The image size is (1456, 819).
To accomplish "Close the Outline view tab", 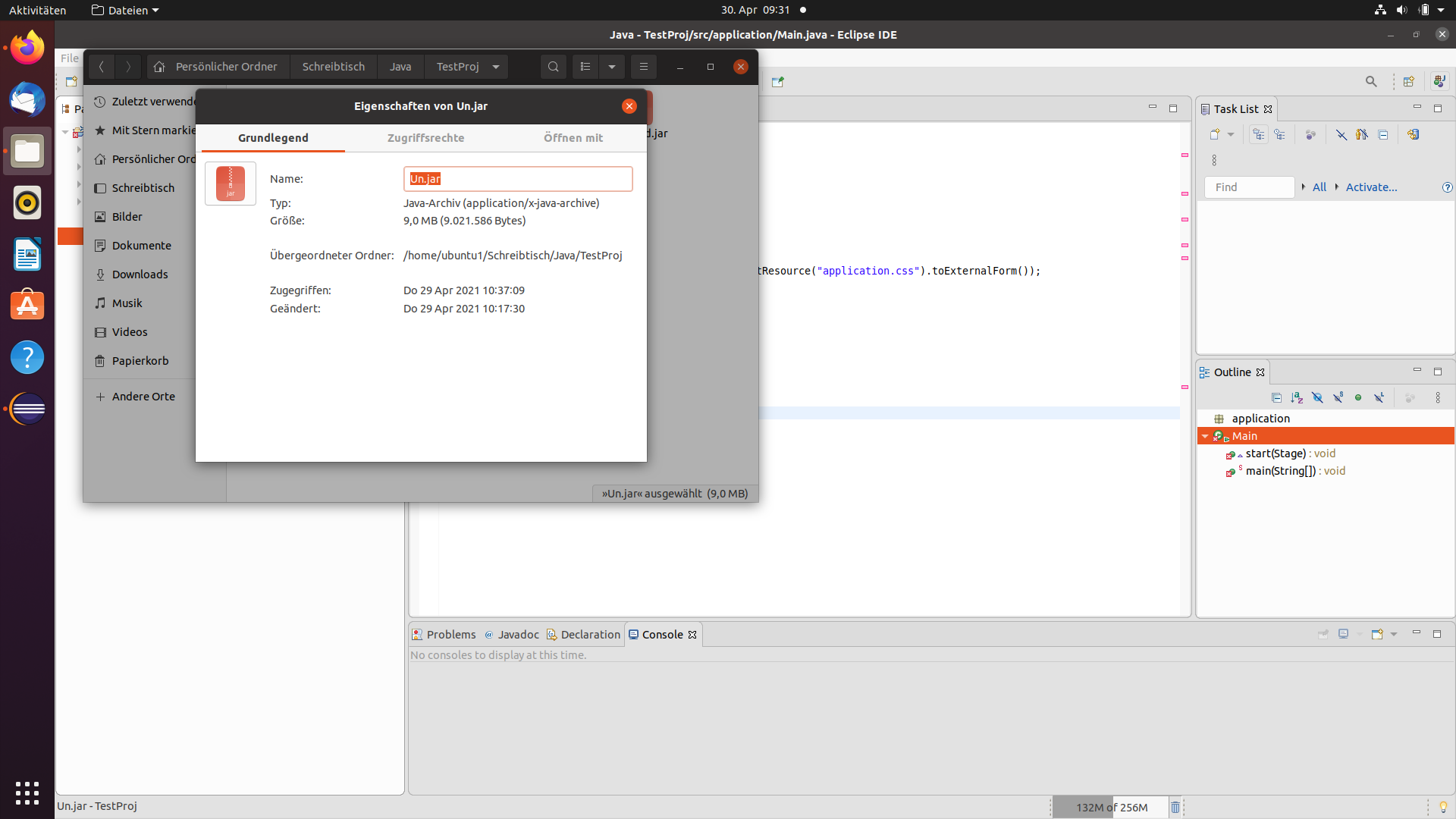I will (x=1260, y=372).
